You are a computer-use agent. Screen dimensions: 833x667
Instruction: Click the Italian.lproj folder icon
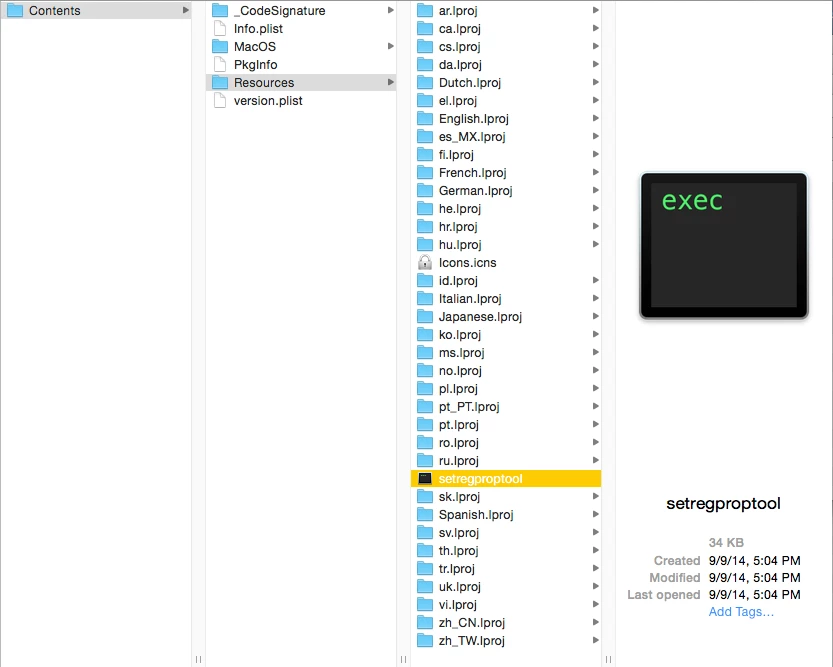pyautogui.click(x=425, y=299)
